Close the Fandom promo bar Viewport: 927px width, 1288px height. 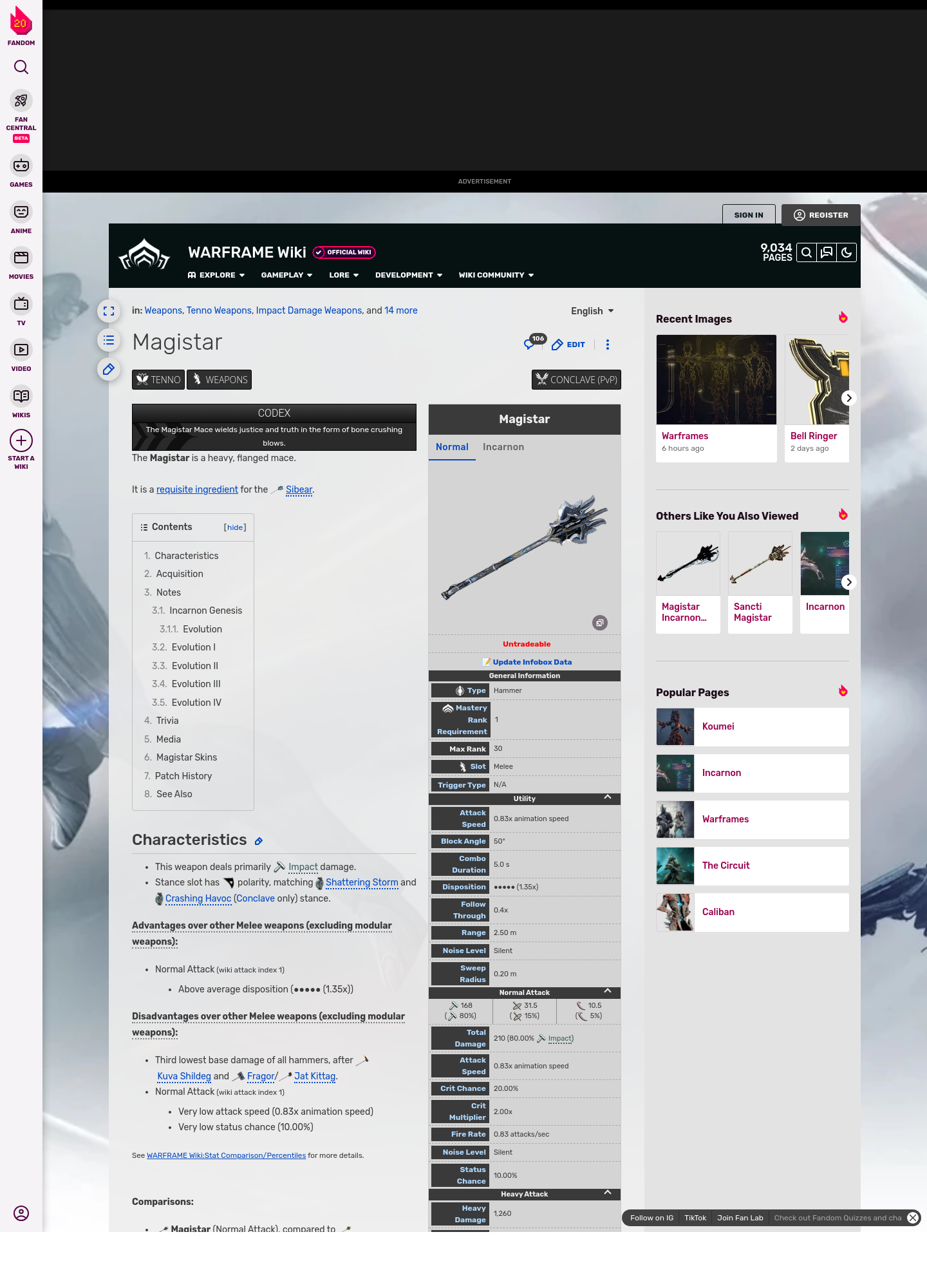pyautogui.click(x=913, y=1218)
